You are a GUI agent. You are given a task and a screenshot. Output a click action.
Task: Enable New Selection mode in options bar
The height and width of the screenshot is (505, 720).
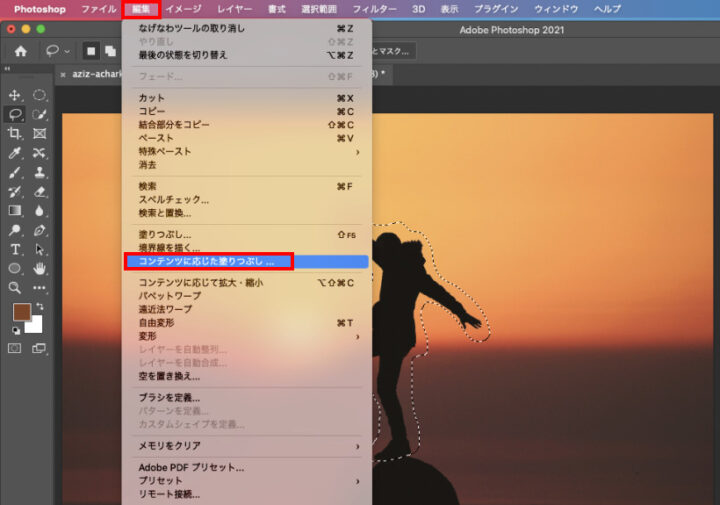click(x=91, y=51)
